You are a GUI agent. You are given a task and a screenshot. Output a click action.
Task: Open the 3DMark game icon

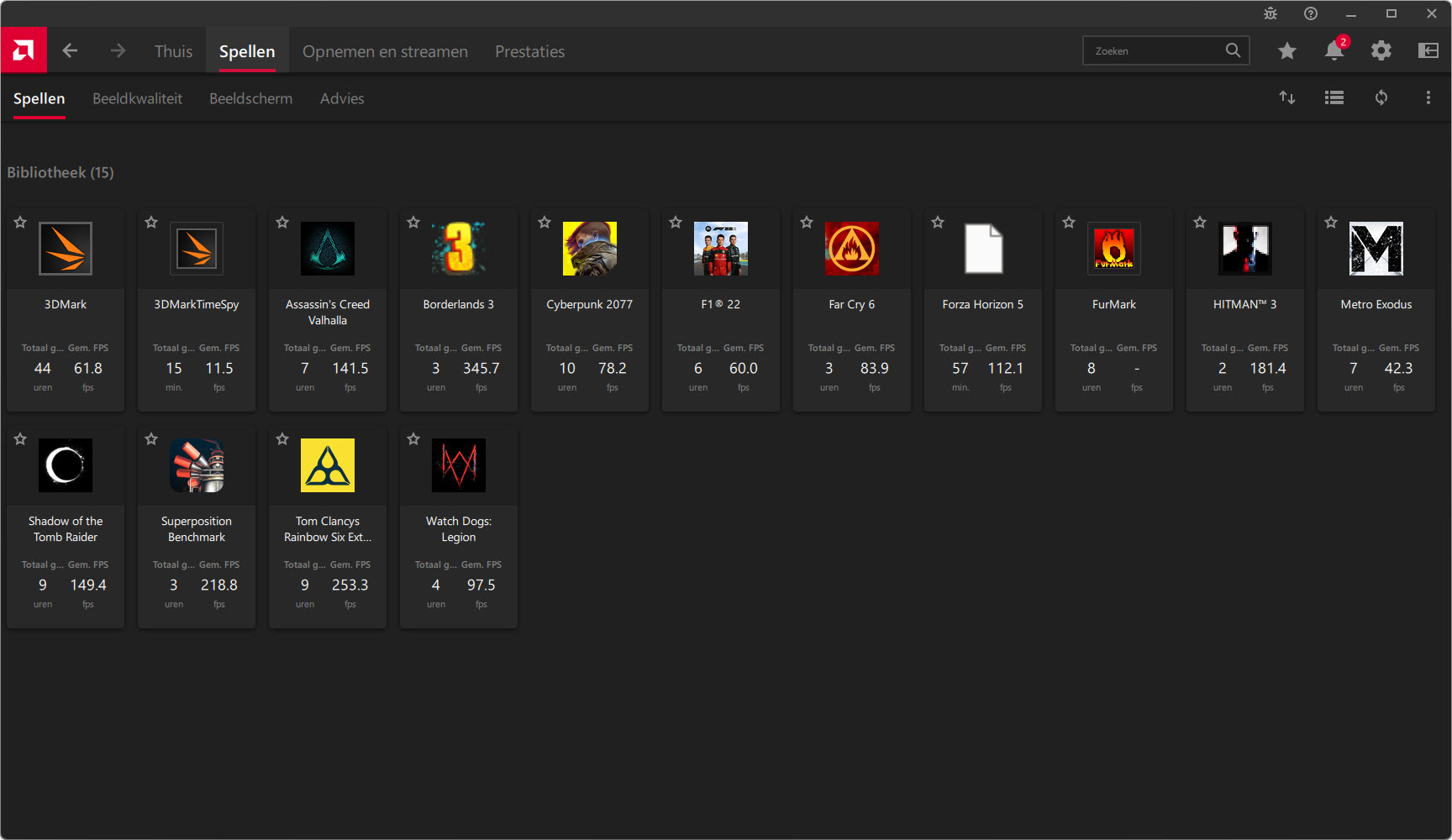click(x=66, y=249)
